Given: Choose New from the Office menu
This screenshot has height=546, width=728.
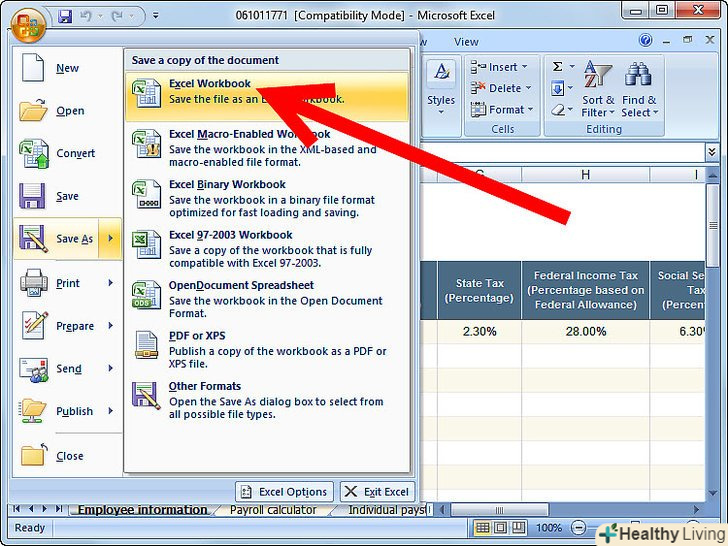Looking at the screenshot, I should pos(67,68).
